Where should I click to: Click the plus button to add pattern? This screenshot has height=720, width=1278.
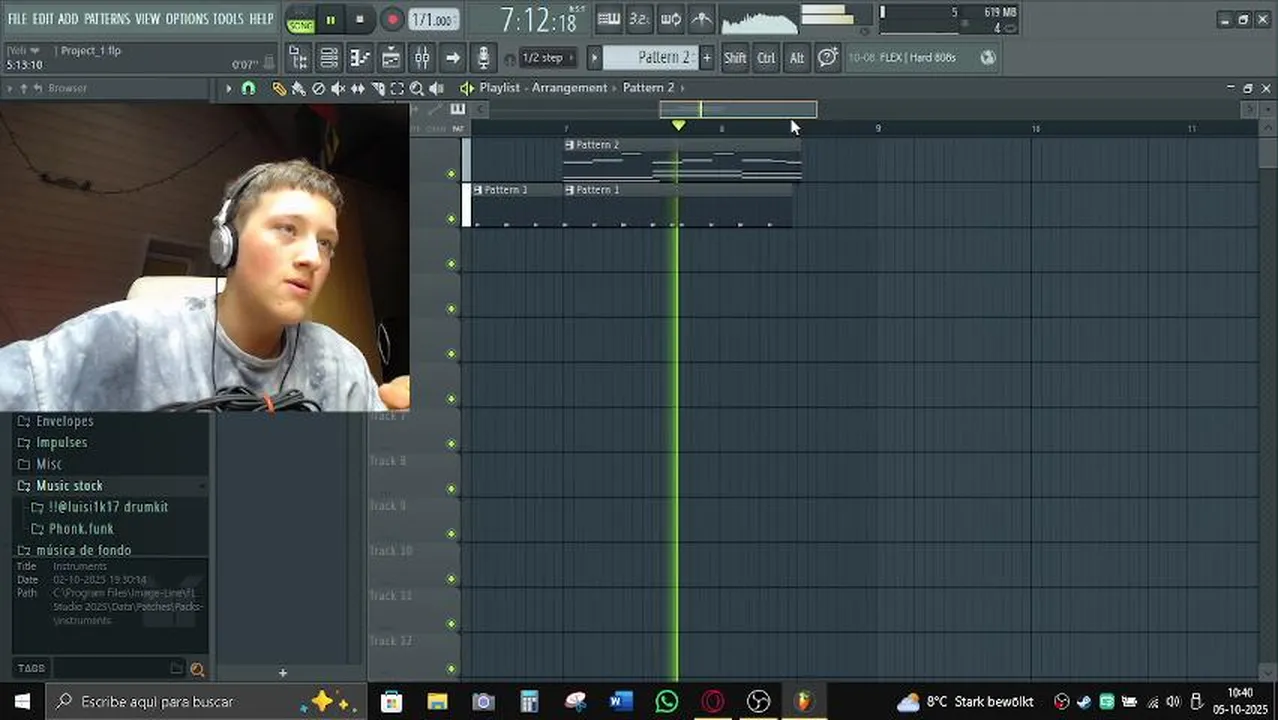click(x=706, y=58)
